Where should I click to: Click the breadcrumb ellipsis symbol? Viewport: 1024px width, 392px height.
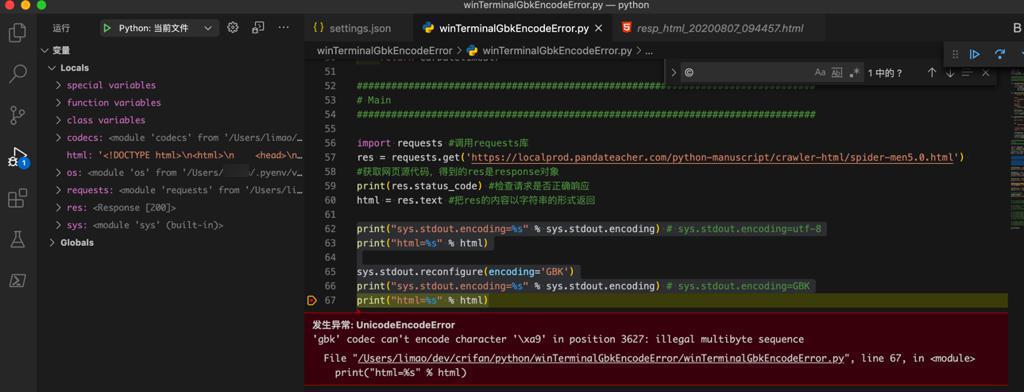(x=649, y=50)
